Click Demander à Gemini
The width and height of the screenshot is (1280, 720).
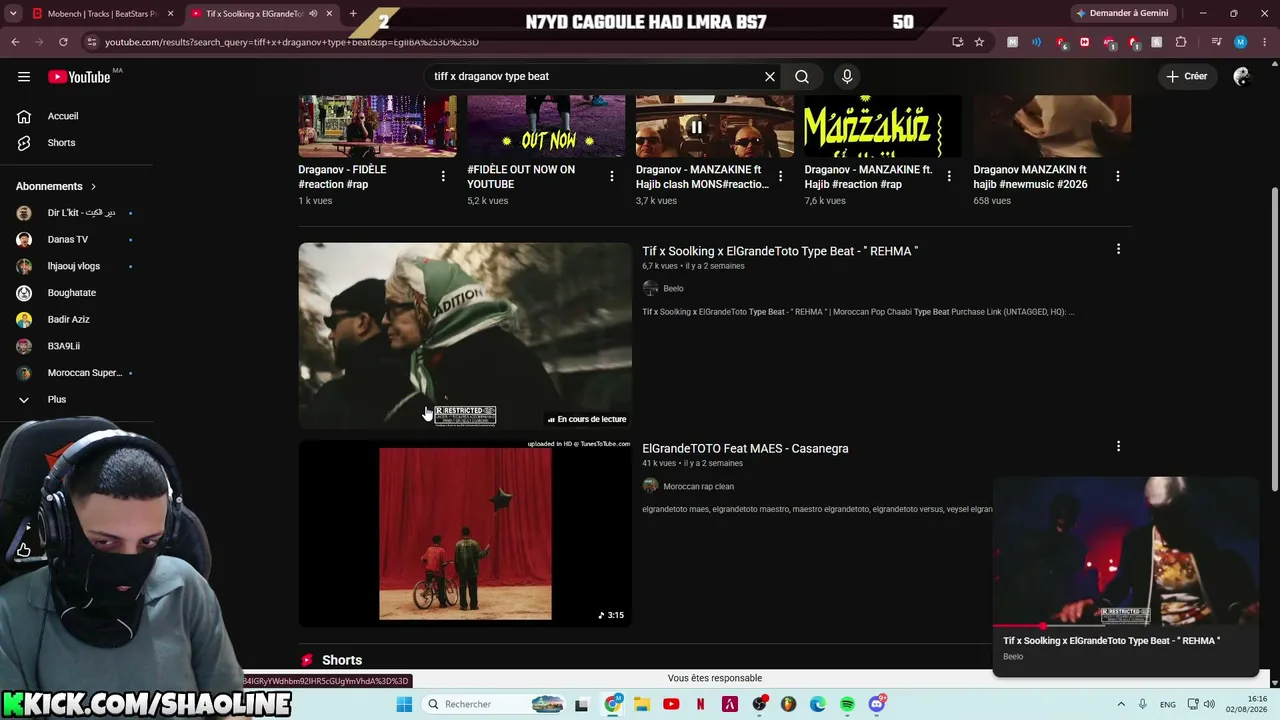click(x=1121, y=13)
